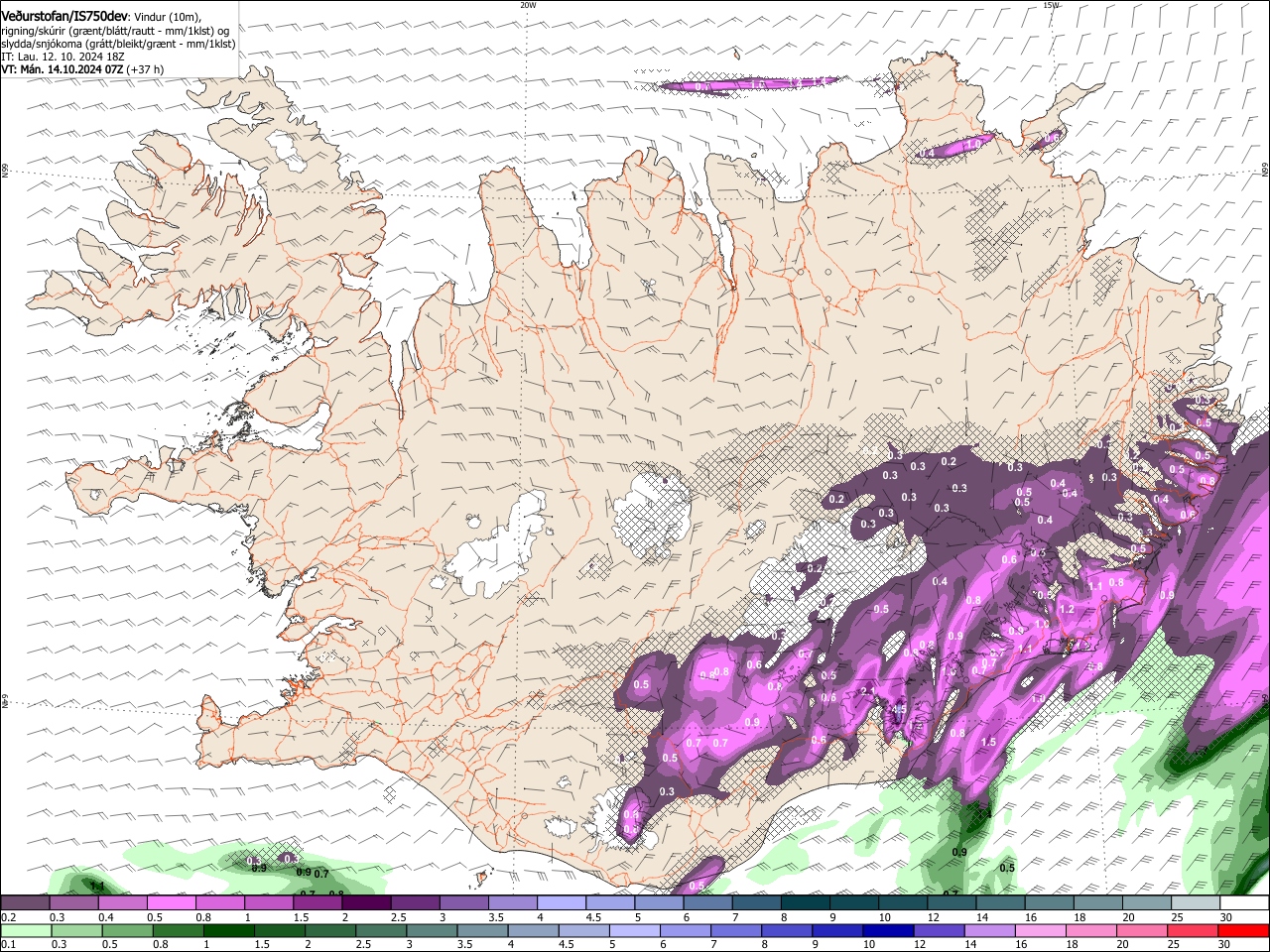Select the top-row legend swatch for 6–7
This screenshot has height=952, width=1270.
coord(708,902)
